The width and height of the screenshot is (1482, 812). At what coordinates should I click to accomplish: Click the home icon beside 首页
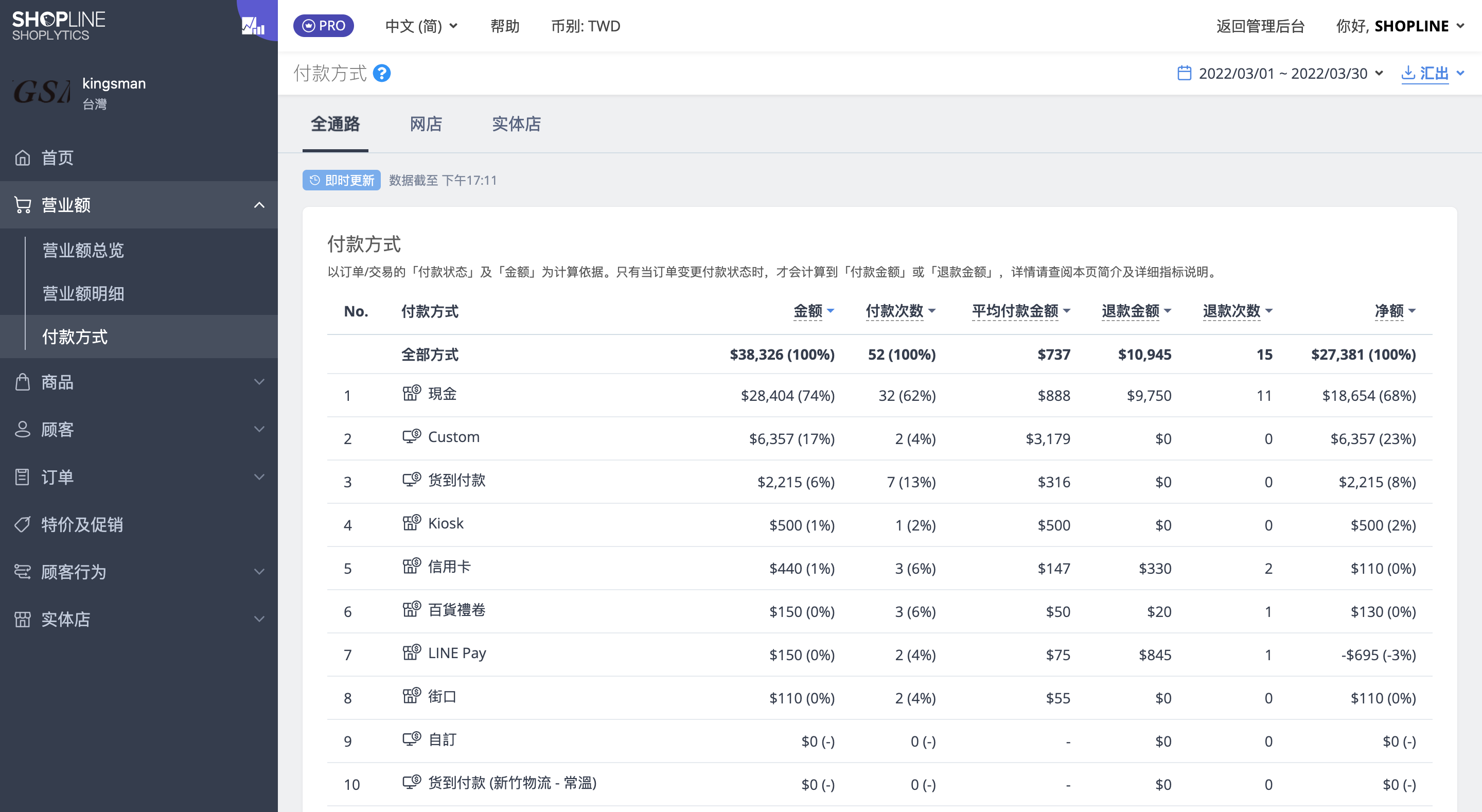pos(23,157)
